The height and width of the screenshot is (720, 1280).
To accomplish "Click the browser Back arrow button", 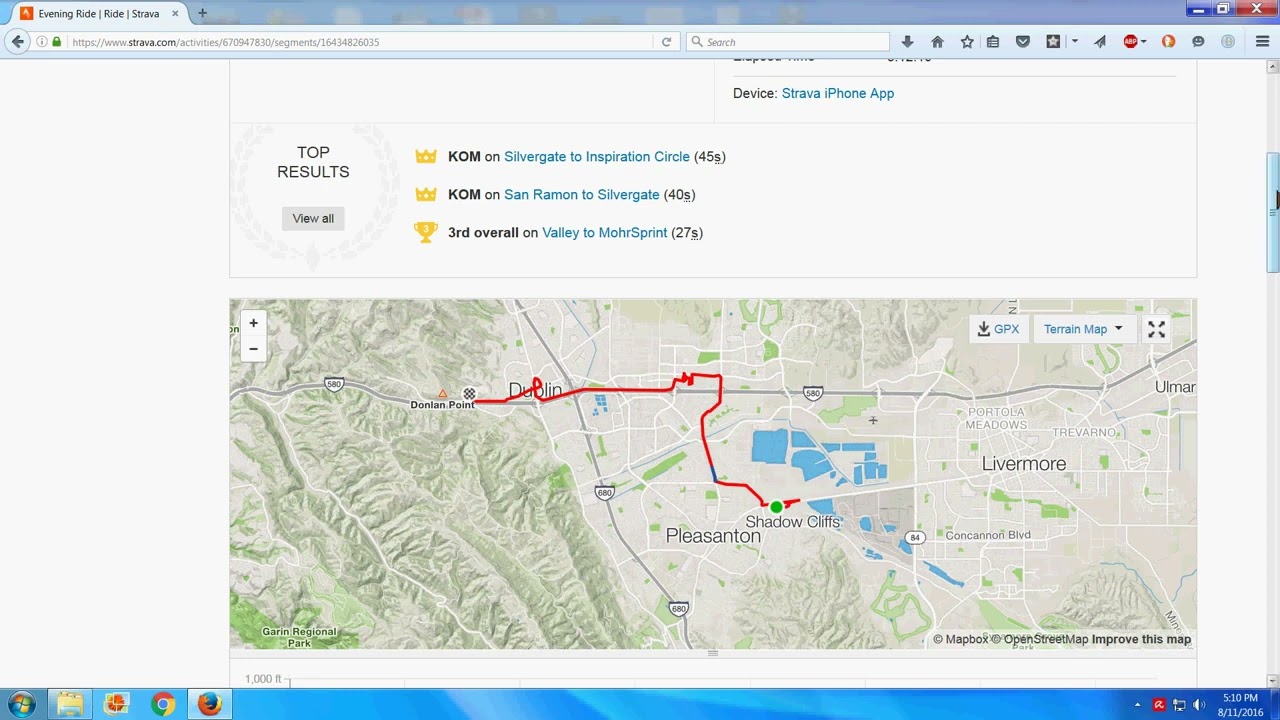I will 17,42.
